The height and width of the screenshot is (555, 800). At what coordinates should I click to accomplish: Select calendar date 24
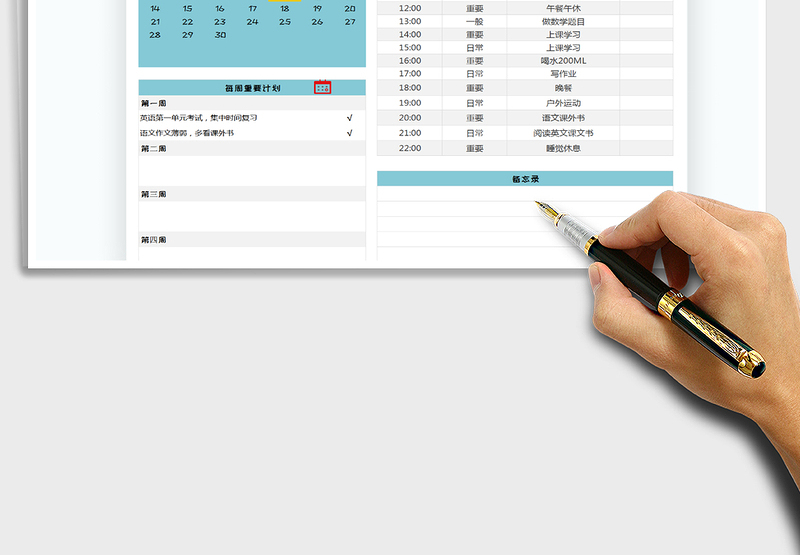253,22
